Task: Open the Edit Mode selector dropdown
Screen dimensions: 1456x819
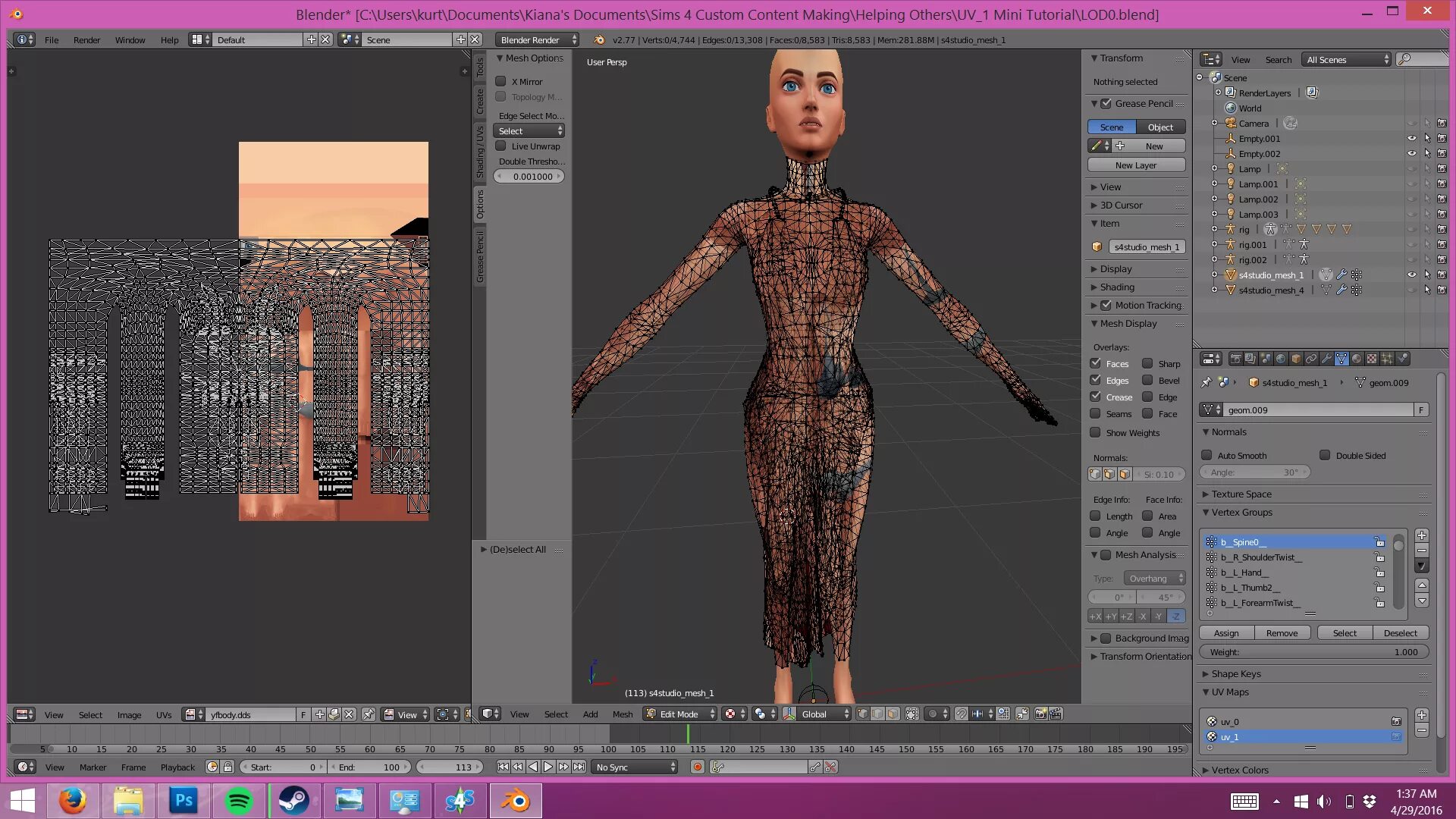Action: (x=680, y=714)
